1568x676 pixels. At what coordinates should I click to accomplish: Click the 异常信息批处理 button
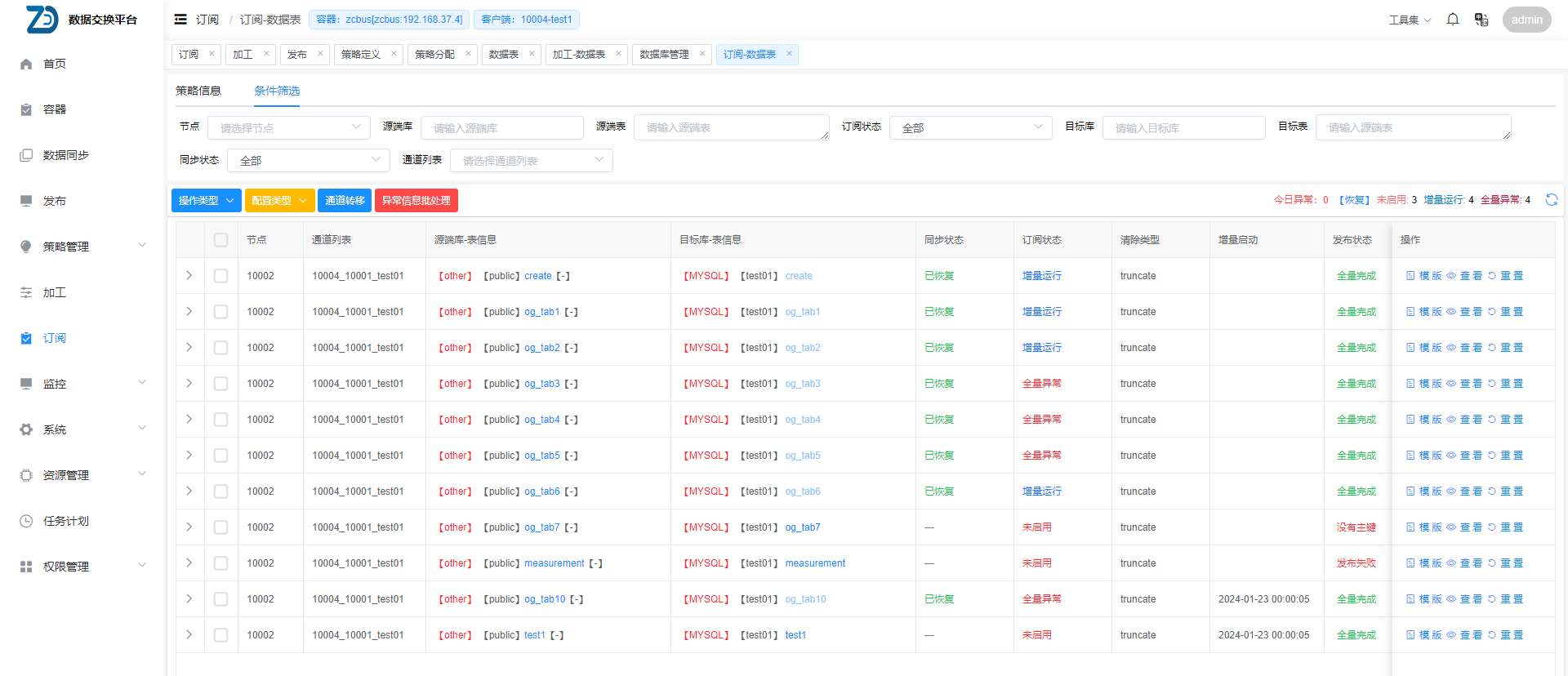click(x=416, y=201)
